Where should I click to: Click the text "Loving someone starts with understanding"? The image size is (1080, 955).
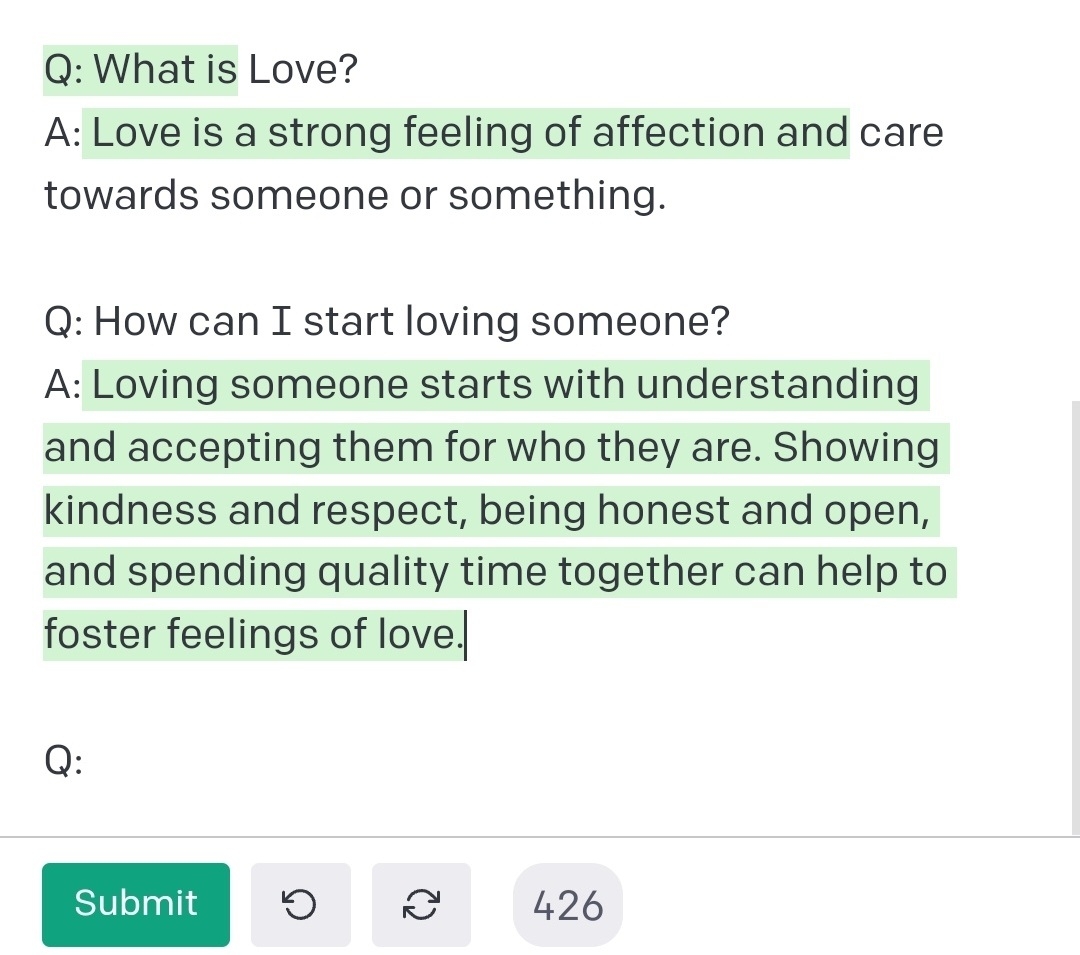click(x=506, y=385)
